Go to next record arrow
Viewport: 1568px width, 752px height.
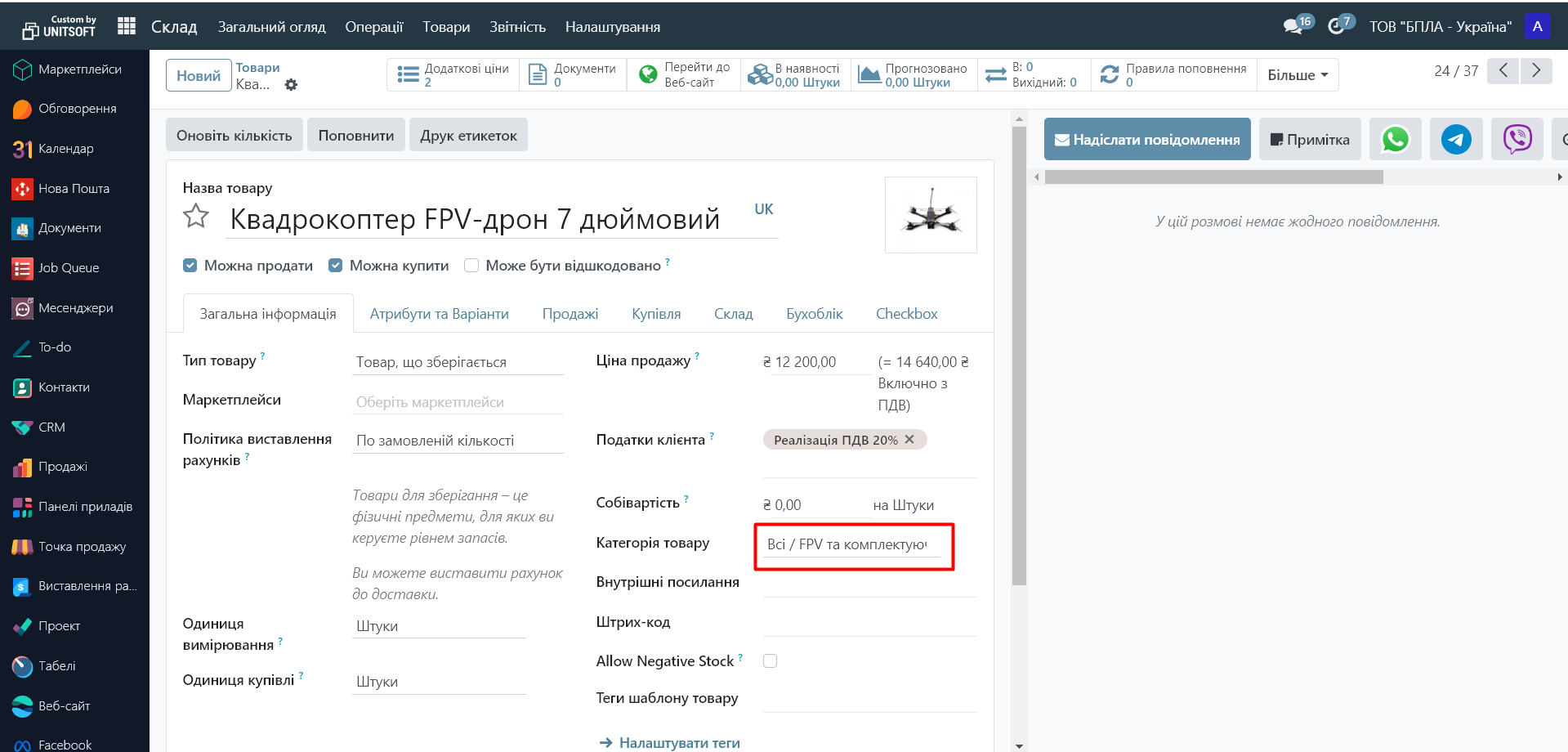tap(1536, 71)
